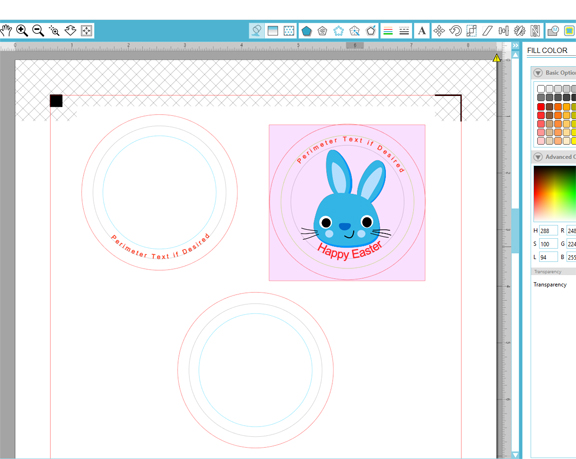Click the G green value field
This screenshot has height=459, width=576.
coord(571,244)
